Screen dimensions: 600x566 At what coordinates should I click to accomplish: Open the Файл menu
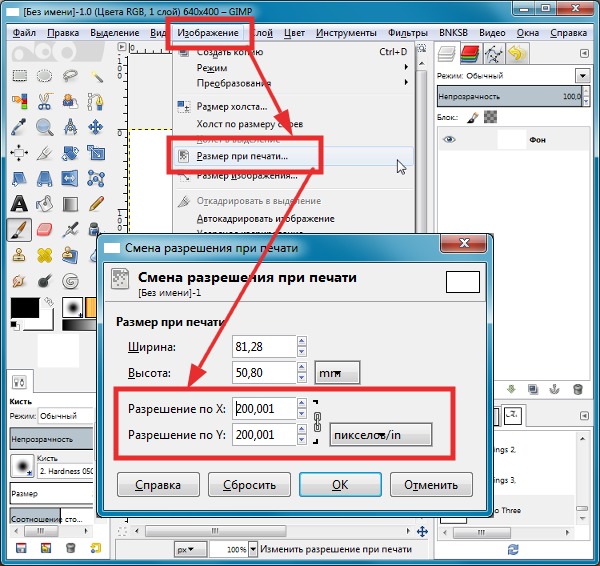click(x=24, y=33)
